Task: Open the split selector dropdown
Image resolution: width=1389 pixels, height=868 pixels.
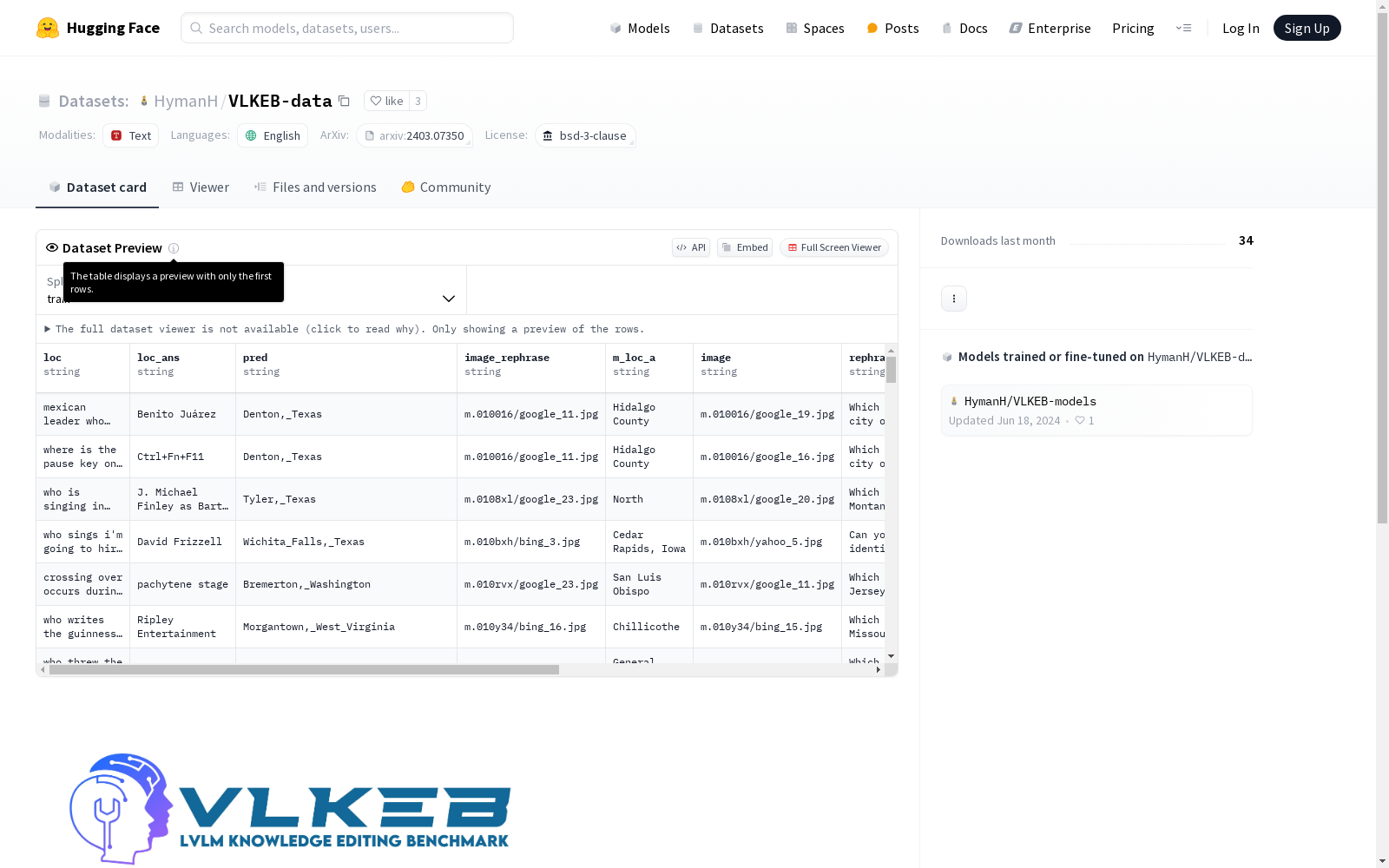Action: click(x=252, y=290)
